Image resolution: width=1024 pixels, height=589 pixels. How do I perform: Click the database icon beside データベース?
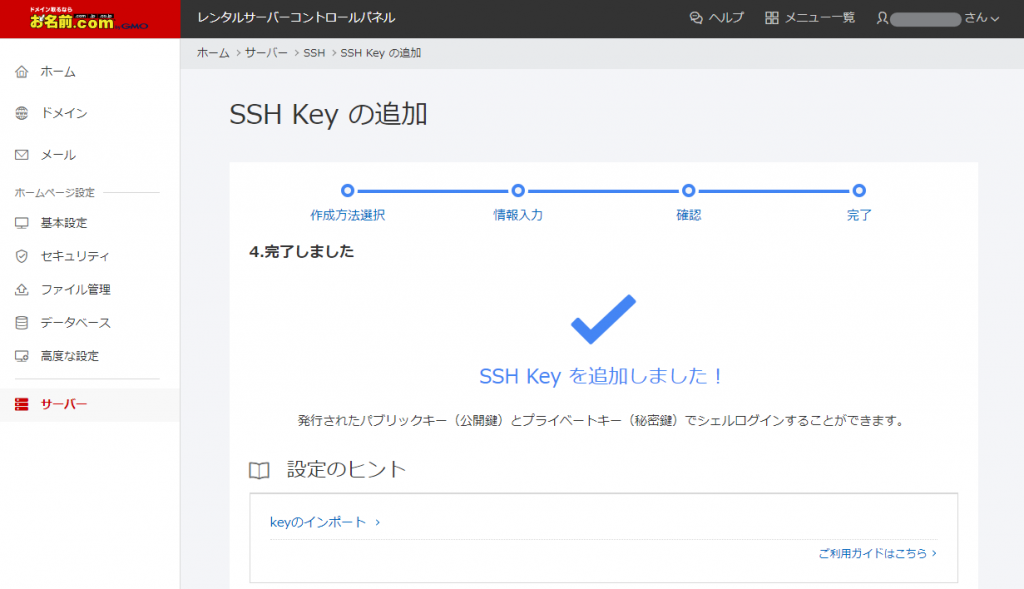point(22,323)
